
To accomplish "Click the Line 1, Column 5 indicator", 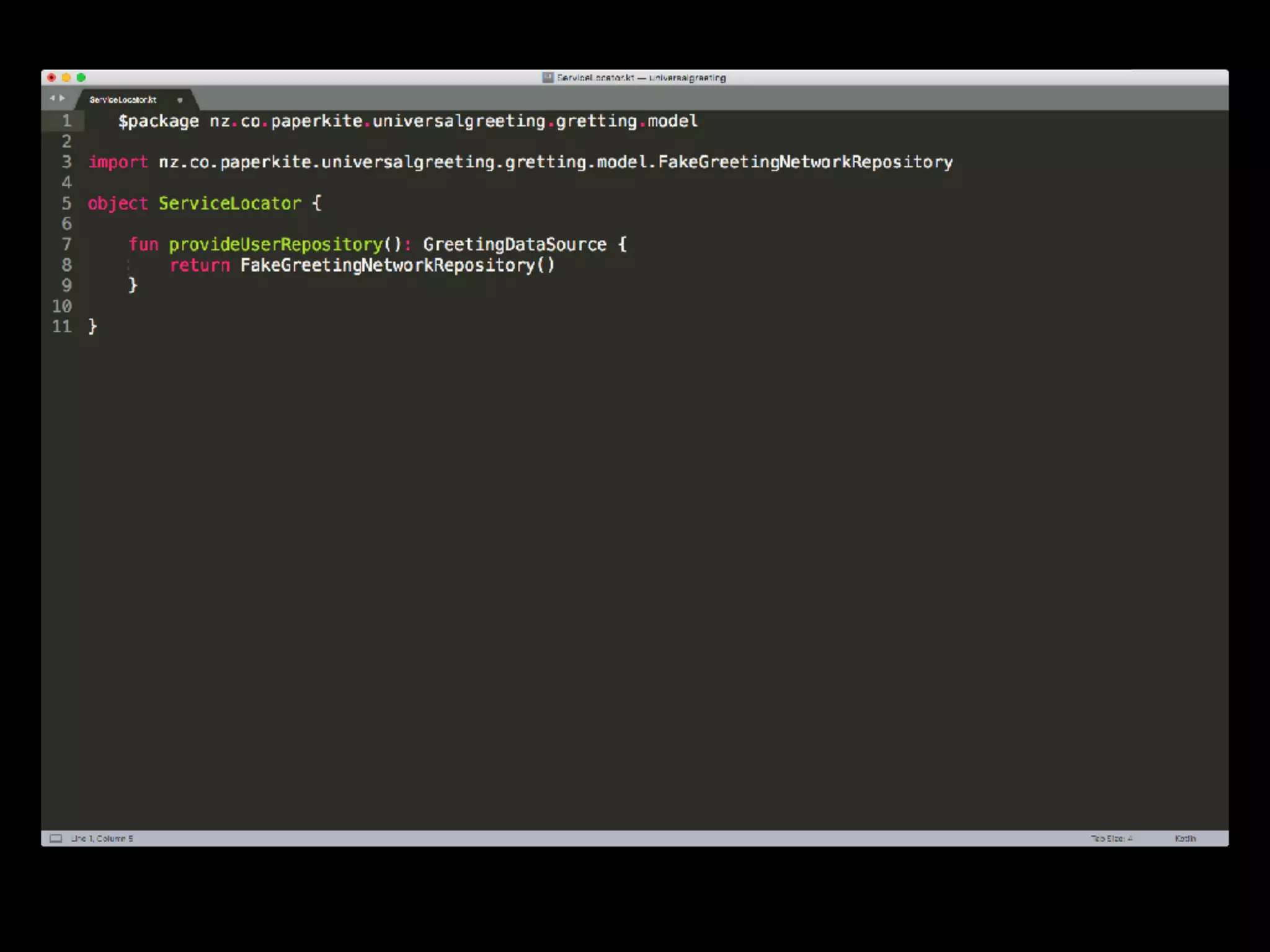I will coord(102,839).
